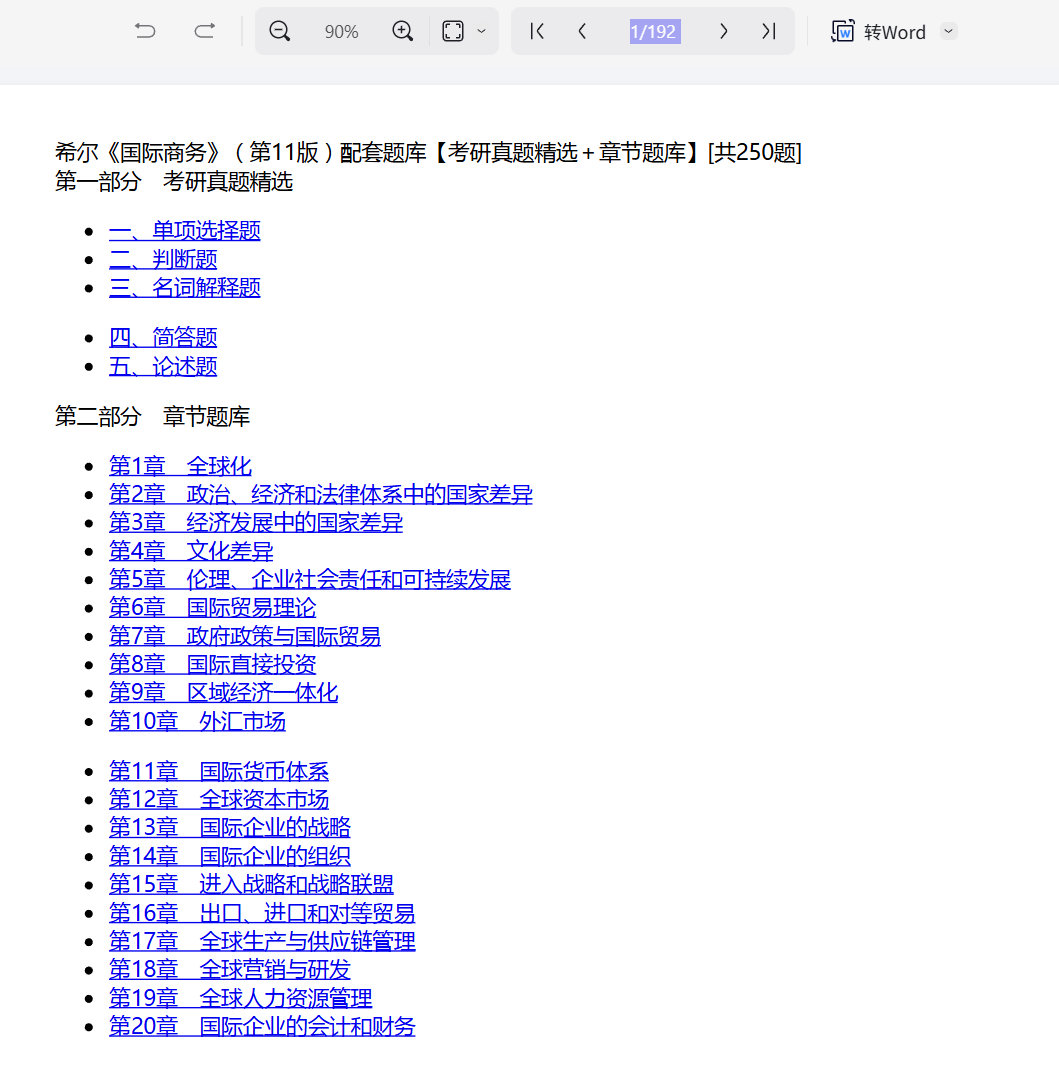The height and width of the screenshot is (1083, 1059).
Task: Click the fit-page view icon
Action: click(453, 32)
